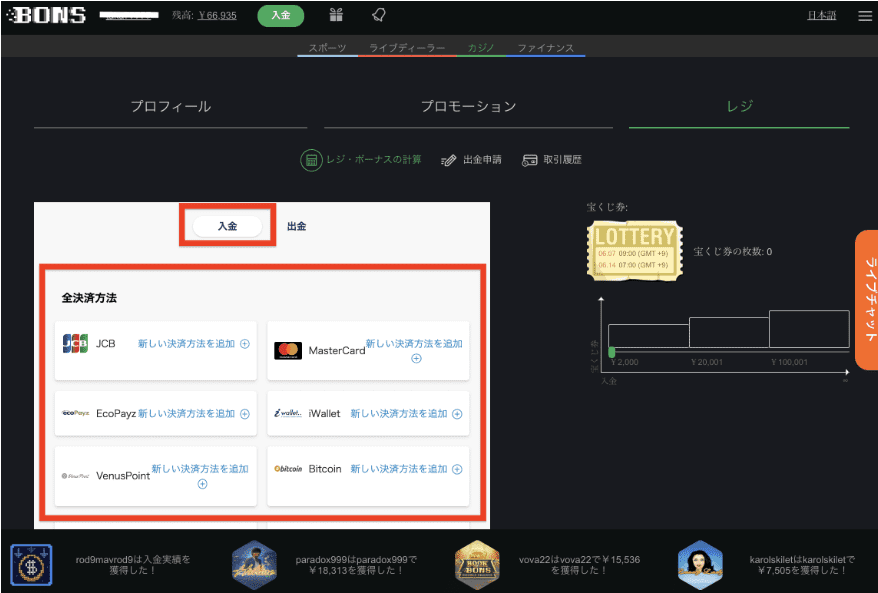Screen dimensions: 878x593
Task: Click the VenusPoint logo
Action: 76,476
